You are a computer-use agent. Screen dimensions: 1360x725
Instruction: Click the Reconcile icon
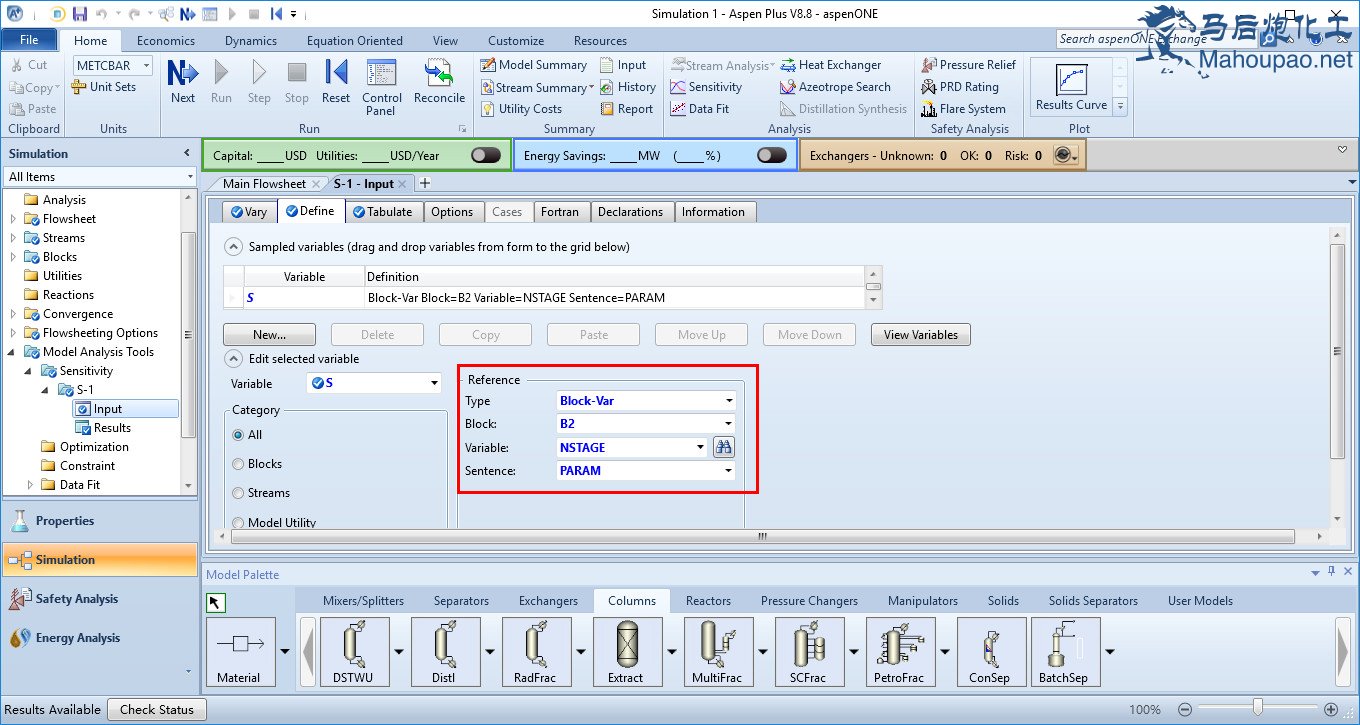point(439,82)
